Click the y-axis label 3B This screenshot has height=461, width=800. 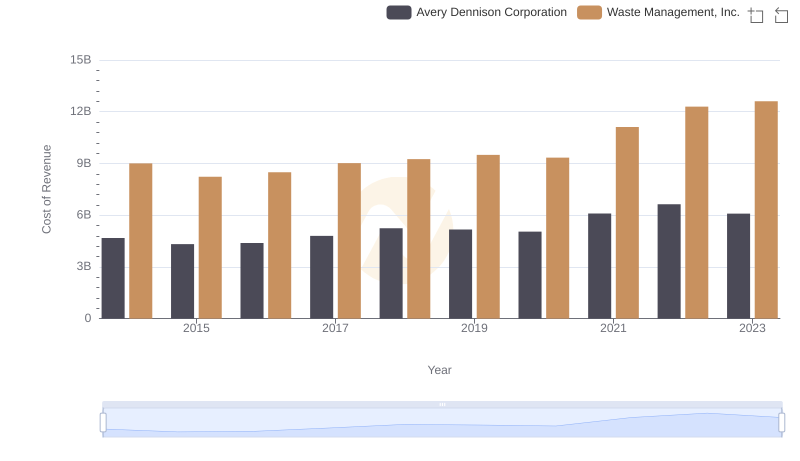click(x=84, y=266)
